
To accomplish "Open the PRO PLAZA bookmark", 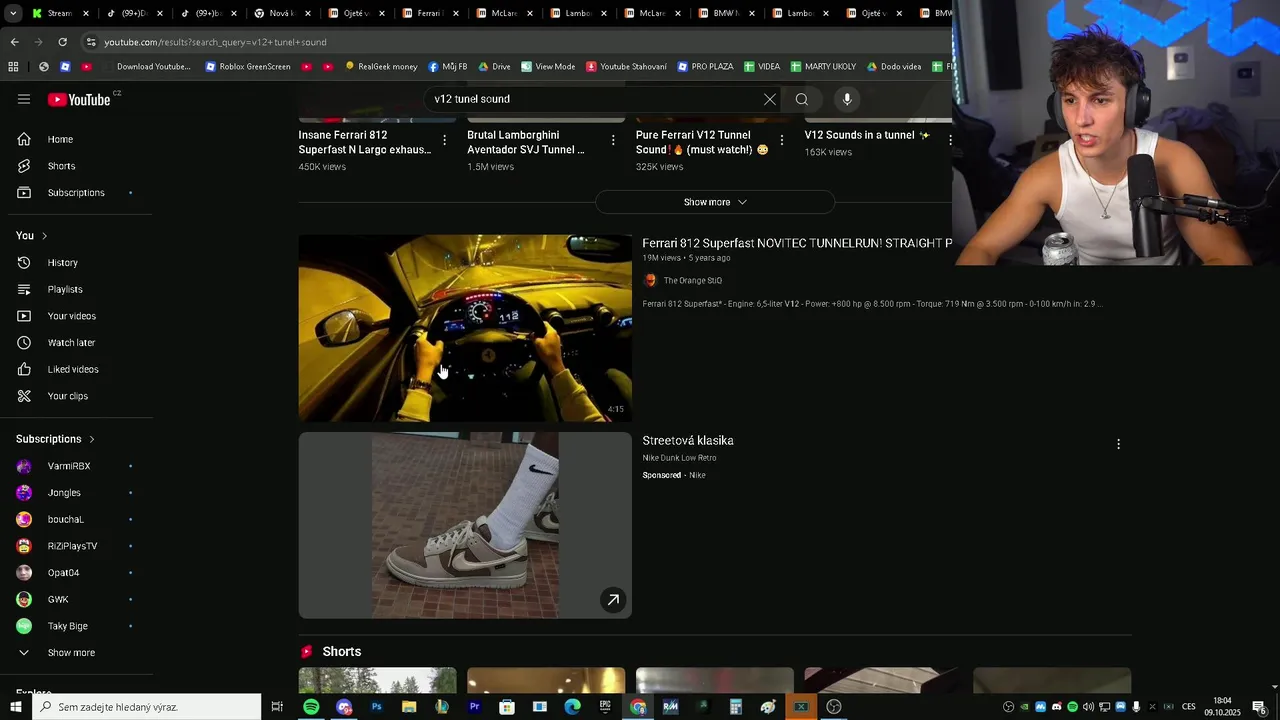I will point(705,67).
